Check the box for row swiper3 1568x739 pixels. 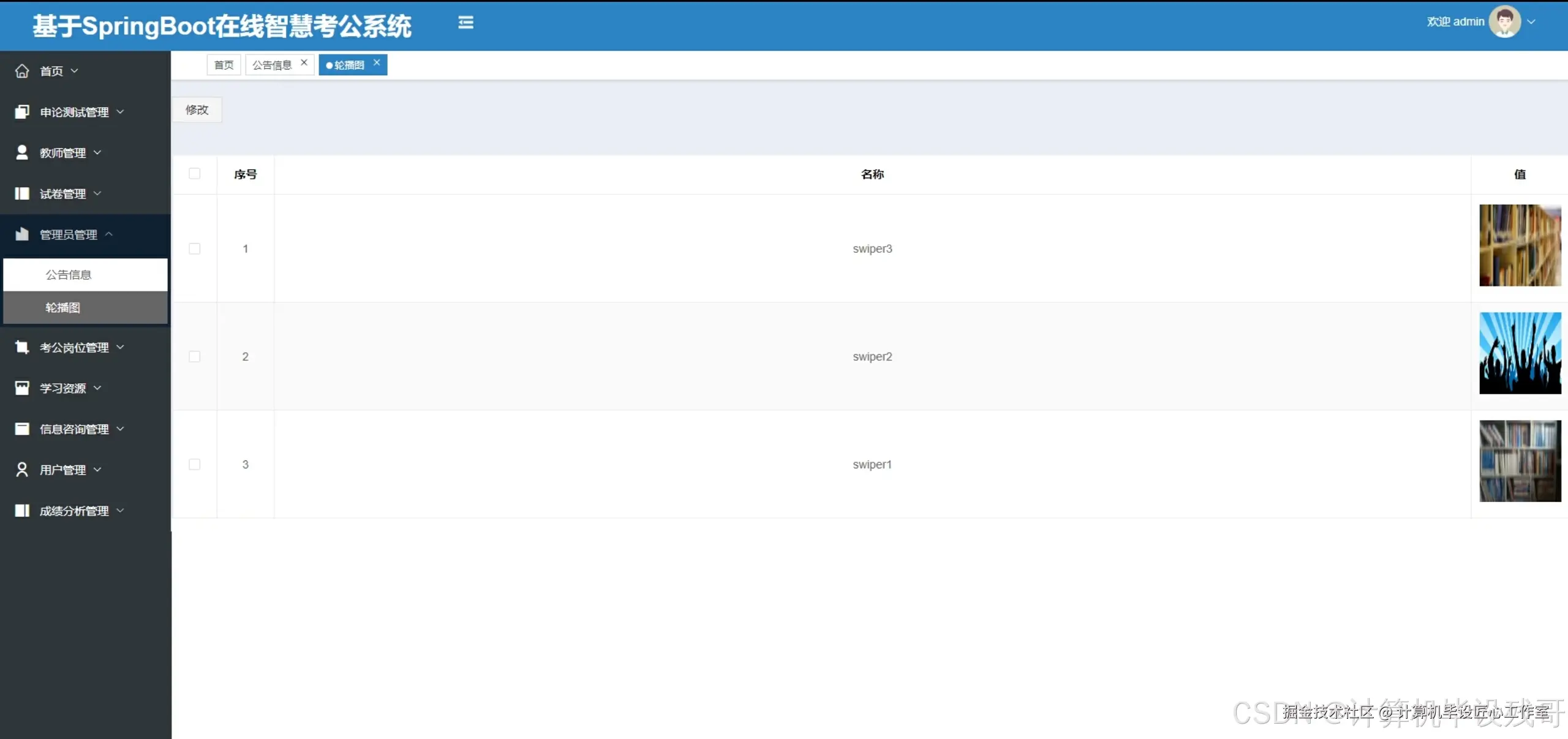tap(195, 249)
